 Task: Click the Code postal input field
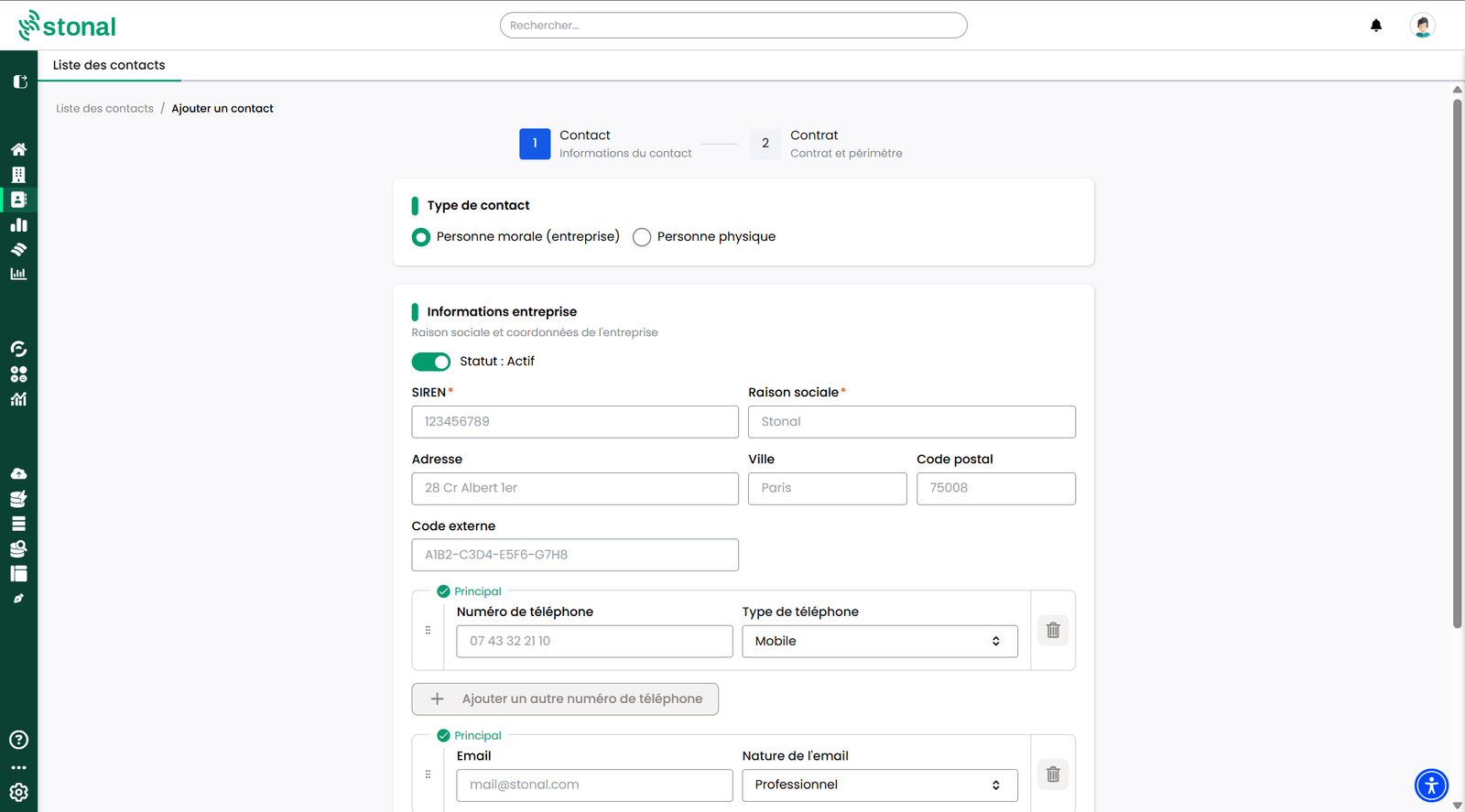(x=996, y=489)
